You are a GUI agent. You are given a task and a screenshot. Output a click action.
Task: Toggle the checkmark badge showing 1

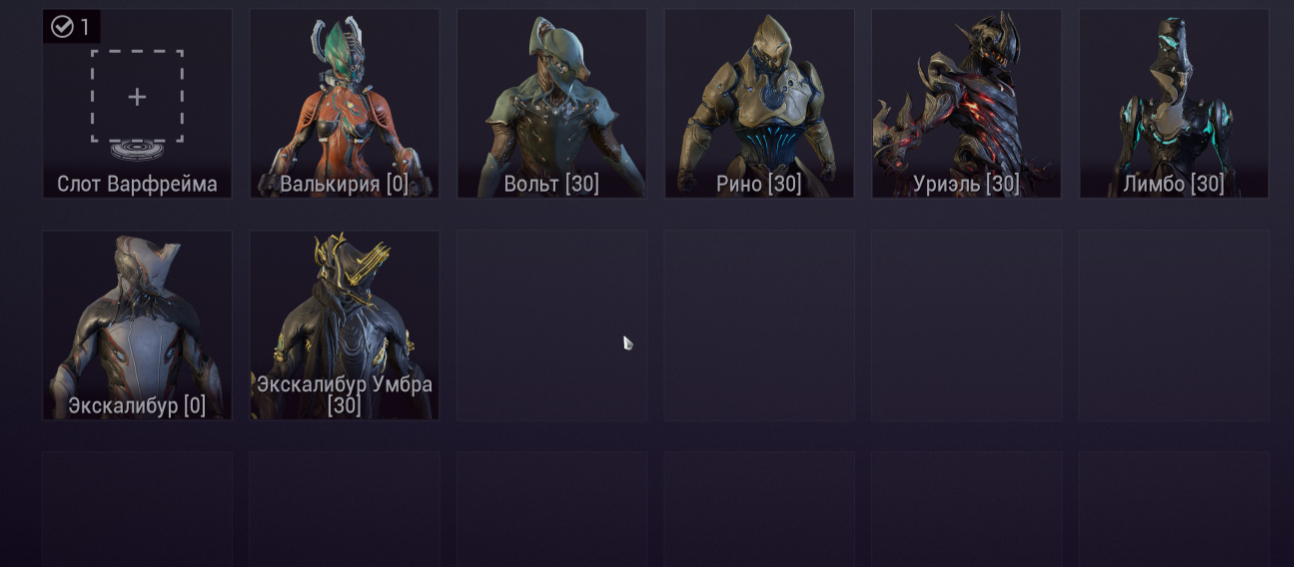(72, 27)
